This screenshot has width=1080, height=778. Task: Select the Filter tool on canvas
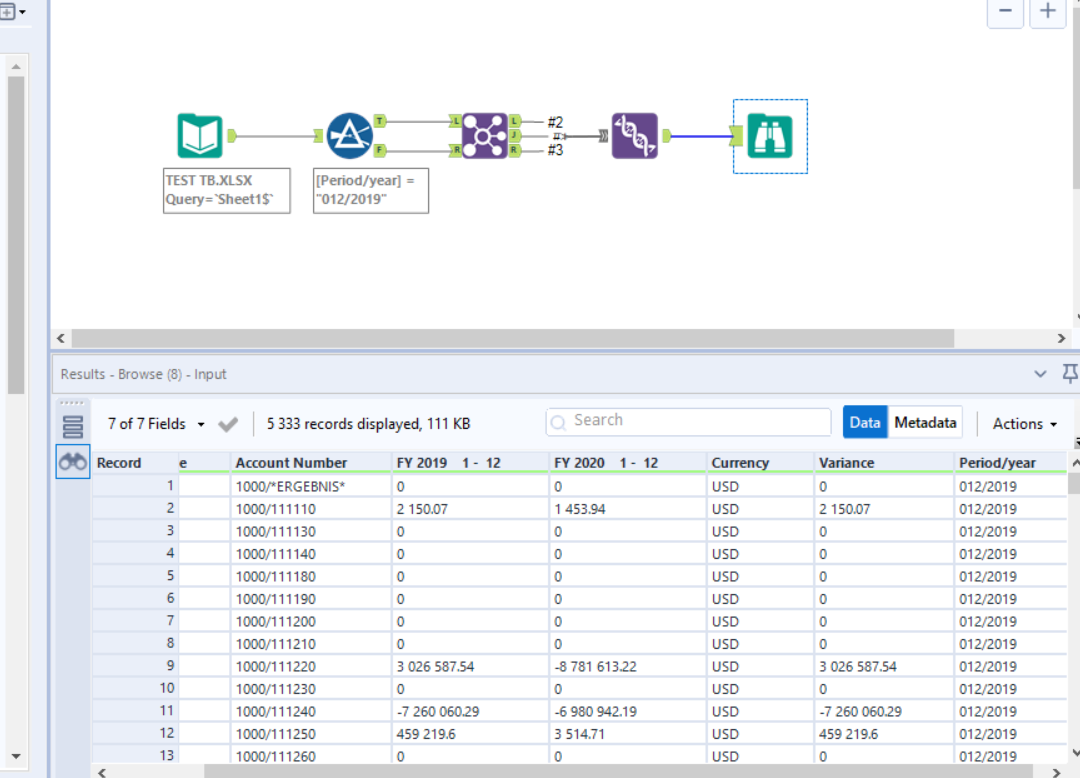pos(348,135)
